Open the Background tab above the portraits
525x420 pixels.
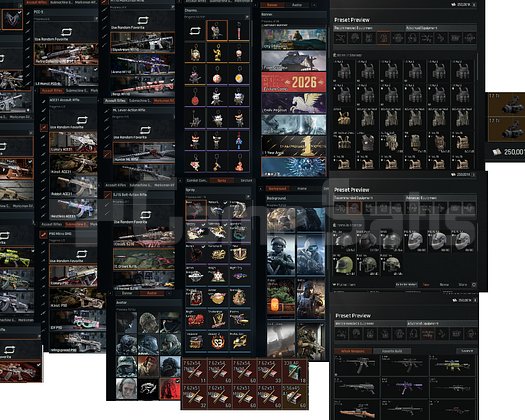[x=277, y=189]
